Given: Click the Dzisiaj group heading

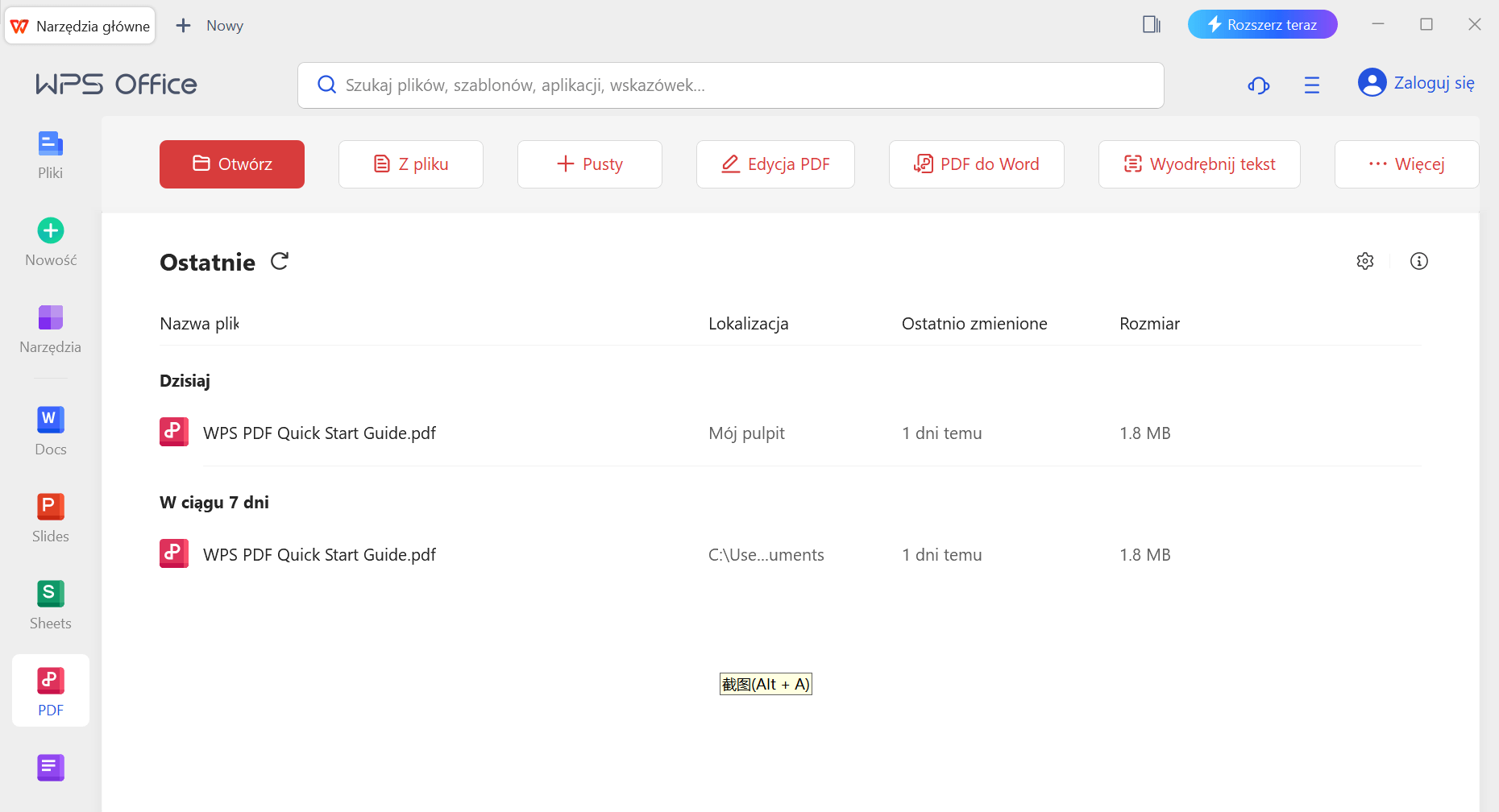Looking at the screenshot, I should tap(185, 381).
